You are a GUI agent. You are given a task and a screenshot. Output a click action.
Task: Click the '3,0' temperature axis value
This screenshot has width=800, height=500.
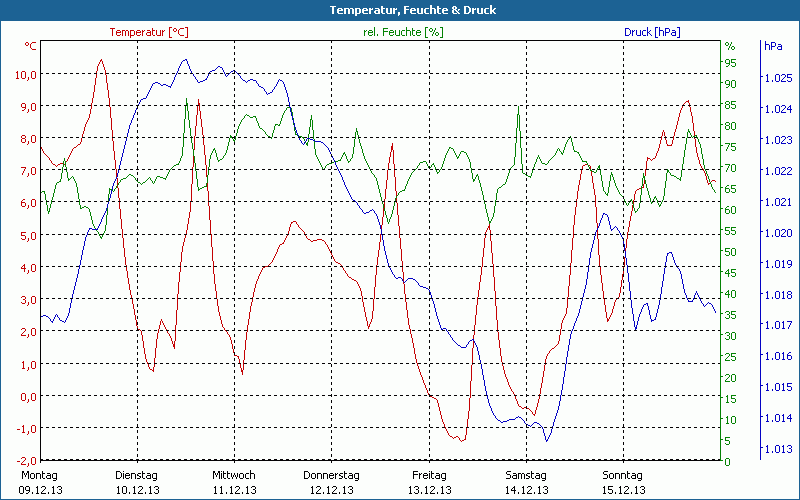click(x=29, y=299)
